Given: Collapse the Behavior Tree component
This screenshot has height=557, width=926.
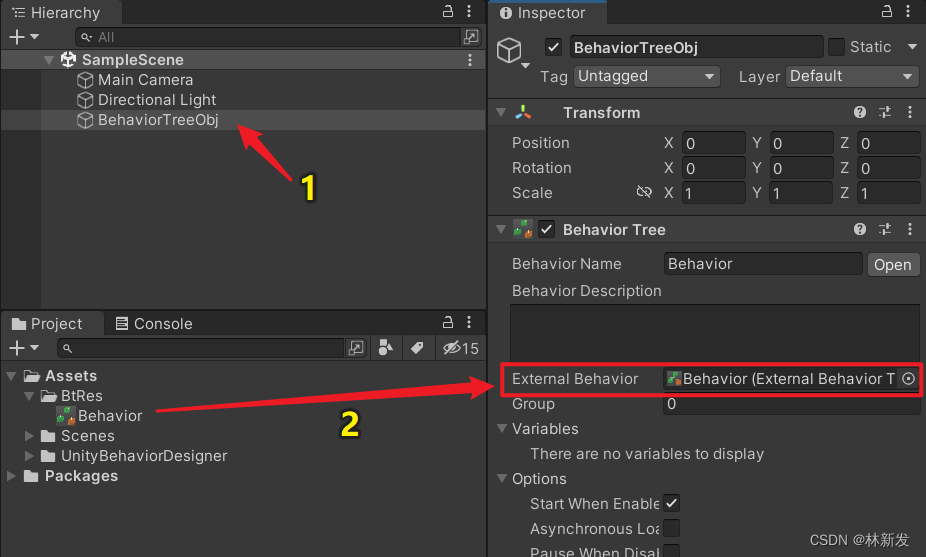Looking at the screenshot, I should 501,229.
